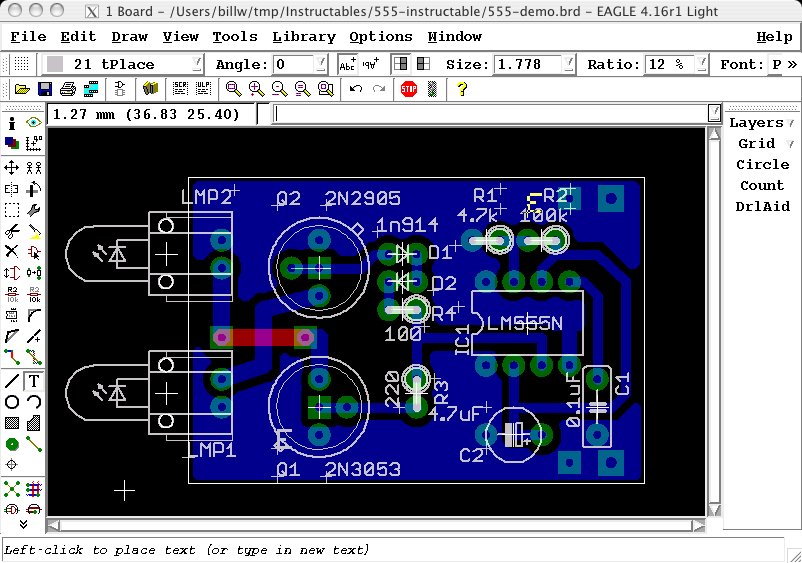The image size is (802, 563).
Task: Click the Print icon
Action: click(x=68, y=89)
